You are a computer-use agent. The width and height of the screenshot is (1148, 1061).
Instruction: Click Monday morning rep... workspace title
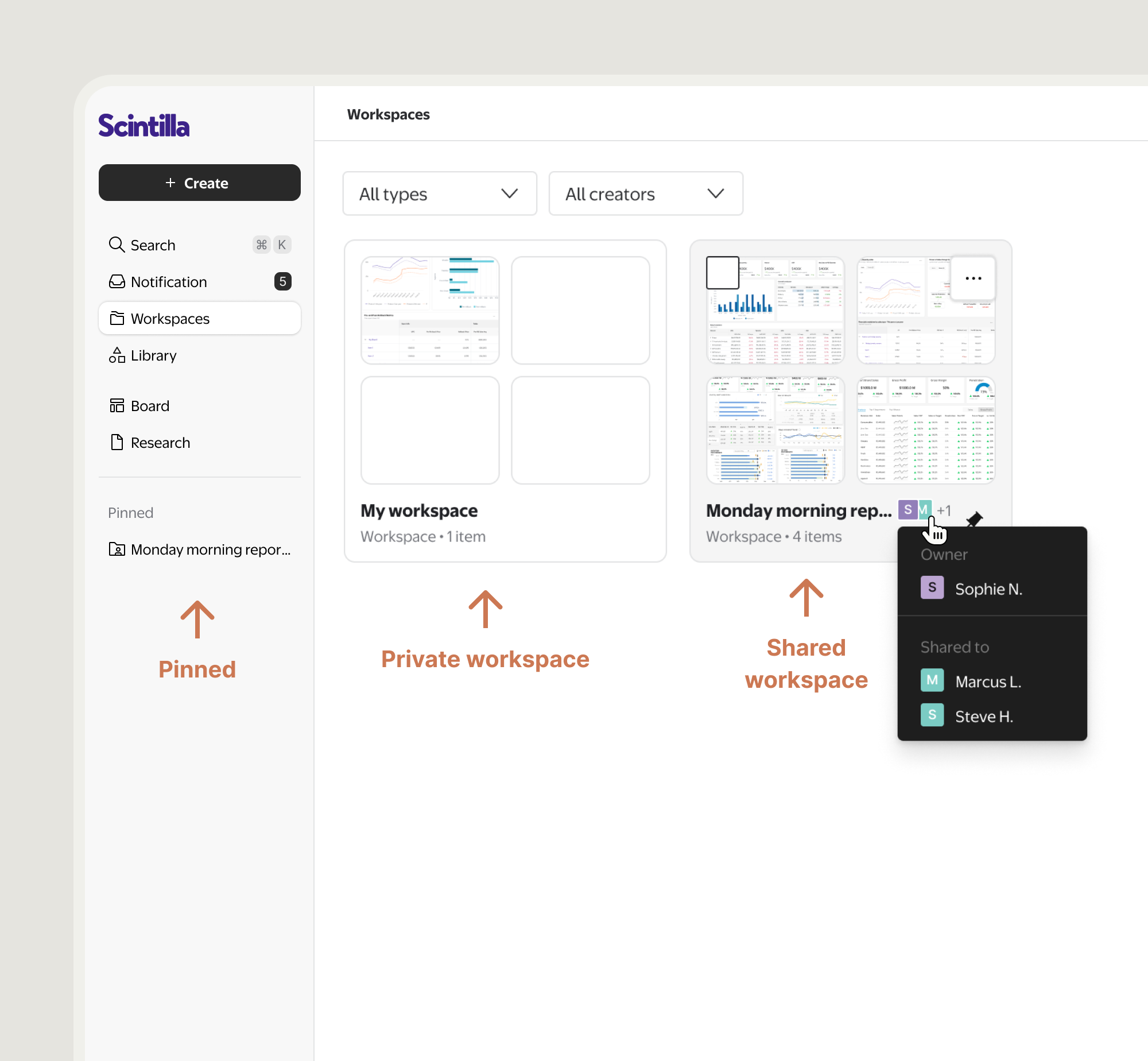pyautogui.click(x=799, y=510)
